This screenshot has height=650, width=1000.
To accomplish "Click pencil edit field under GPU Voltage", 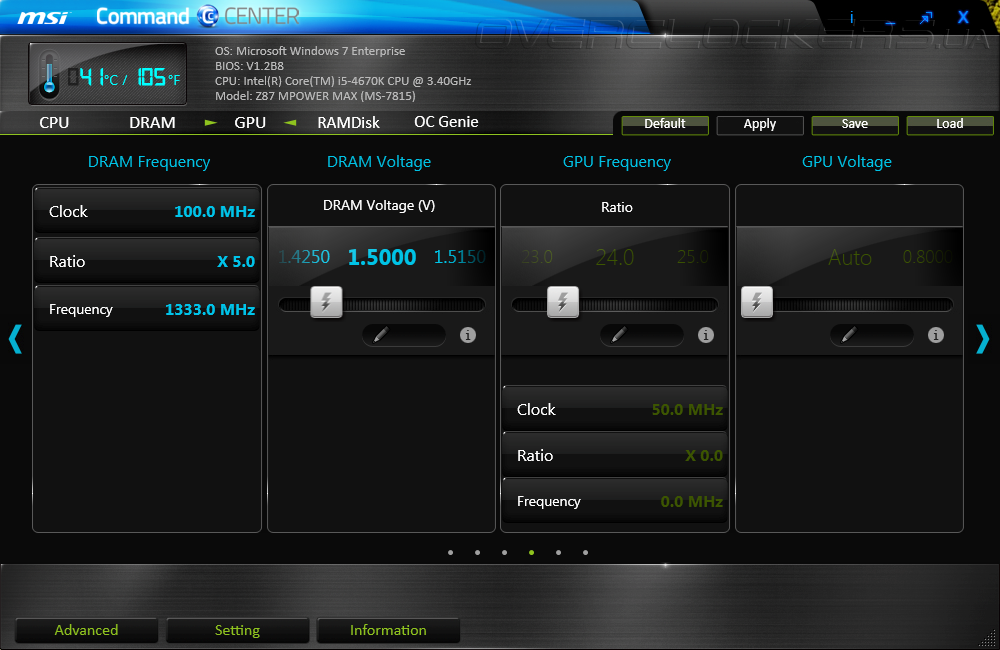I will [872, 335].
